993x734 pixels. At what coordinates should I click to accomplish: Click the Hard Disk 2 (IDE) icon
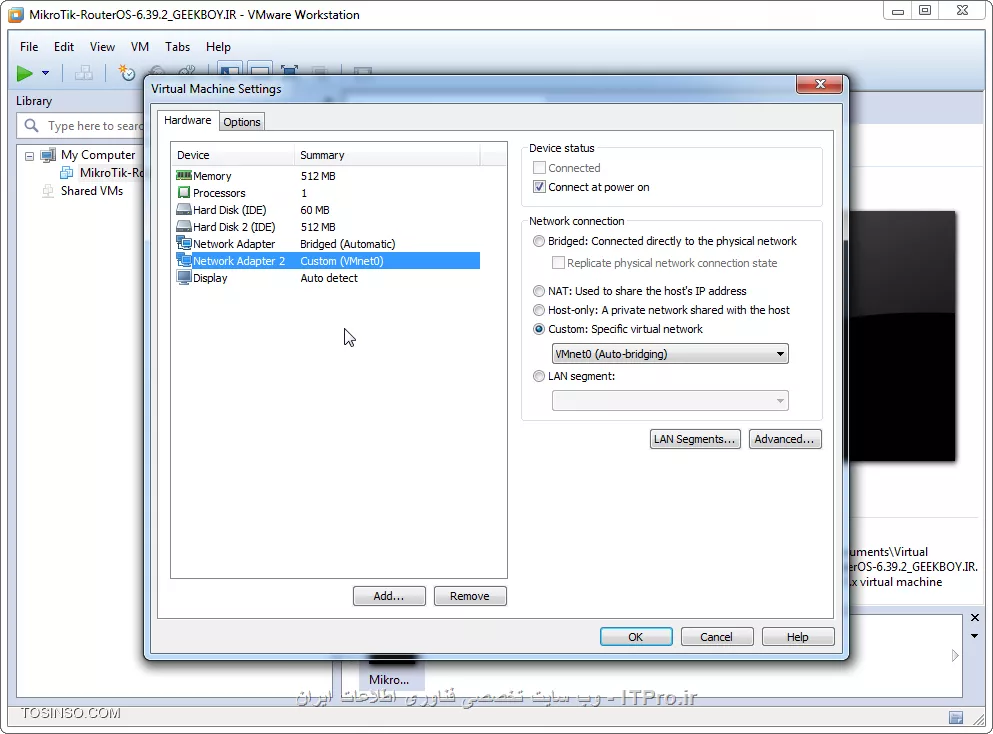point(184,227)
